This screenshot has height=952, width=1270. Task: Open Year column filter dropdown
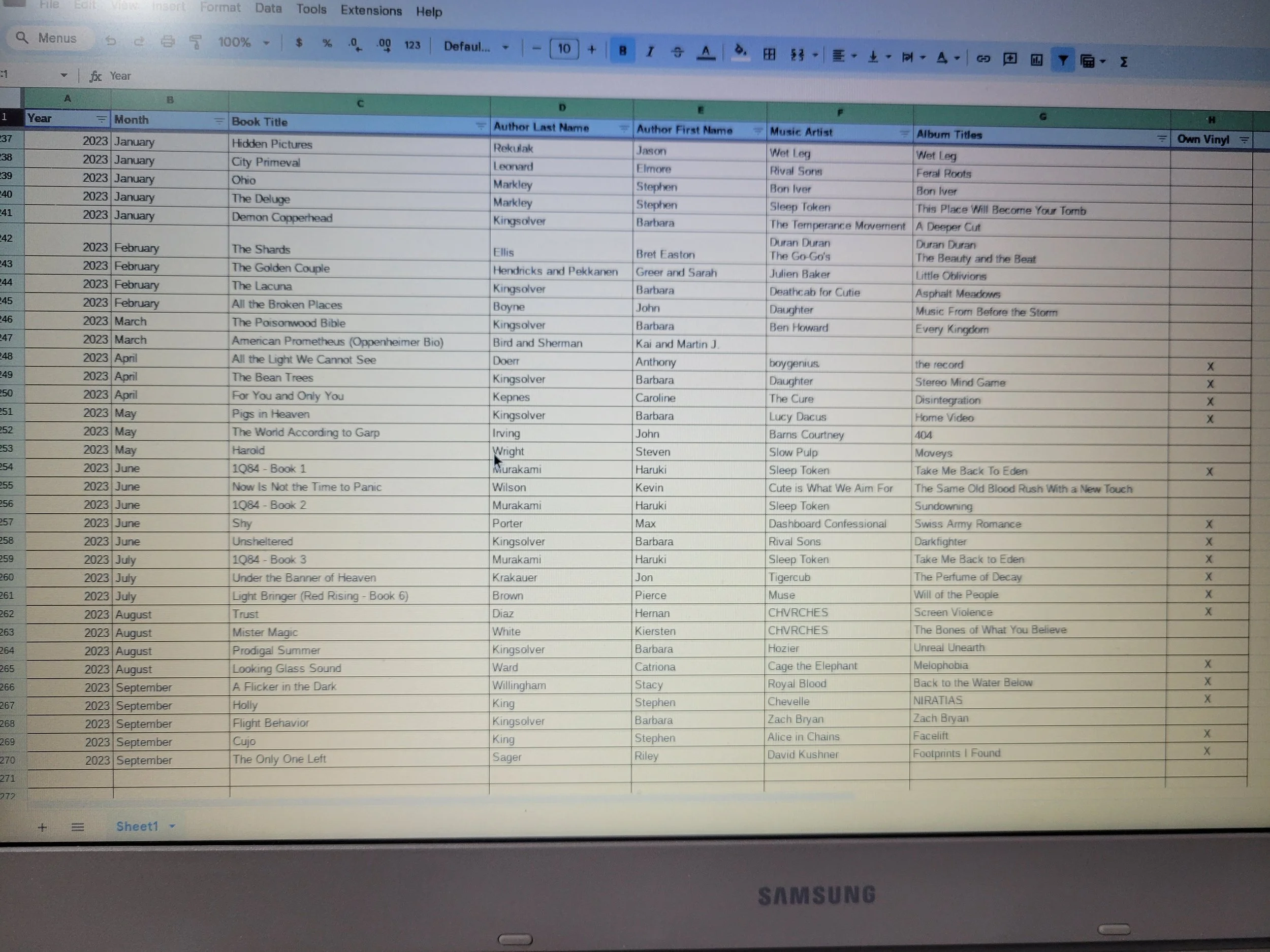click(x=101, y=119)
